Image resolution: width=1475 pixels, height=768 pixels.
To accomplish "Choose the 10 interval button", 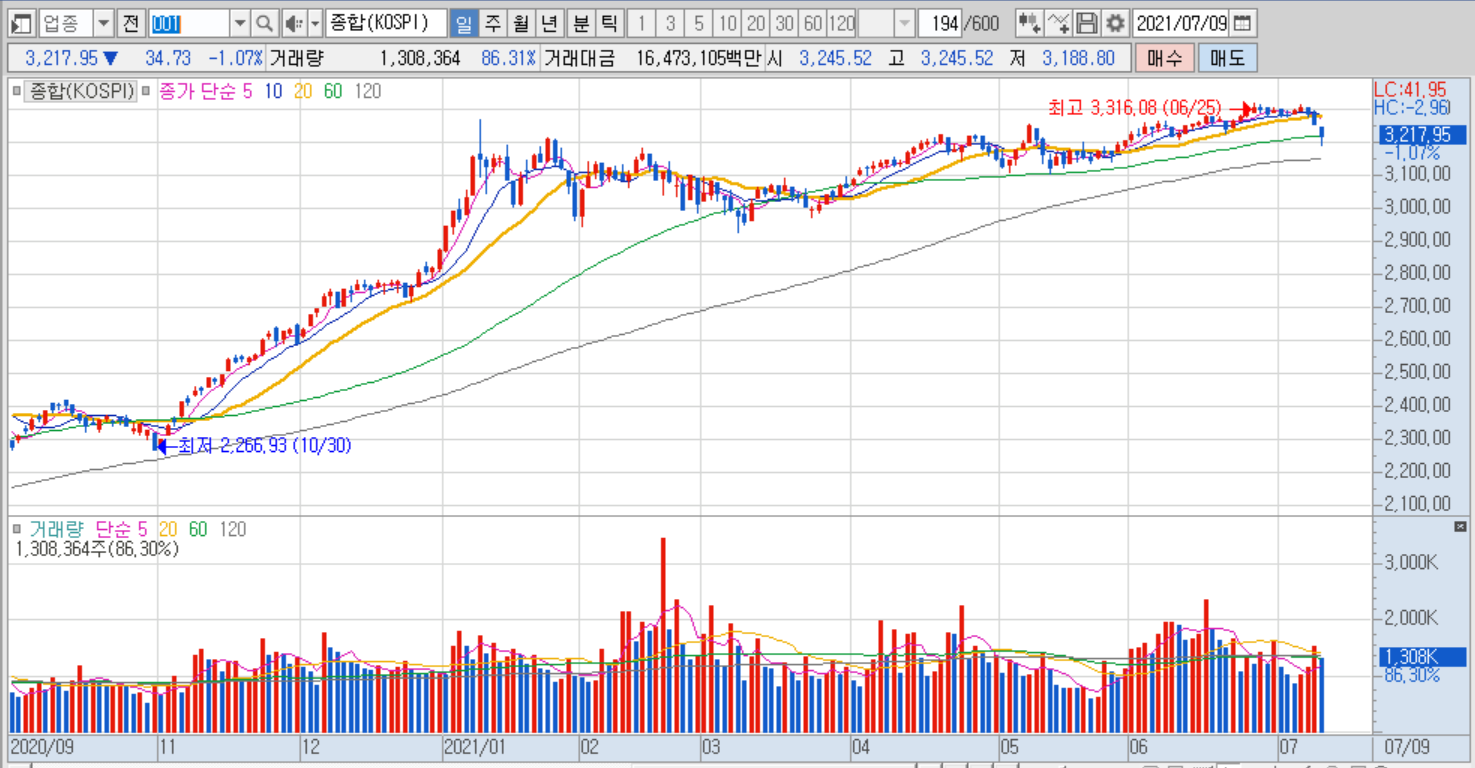I will [727, 23].
